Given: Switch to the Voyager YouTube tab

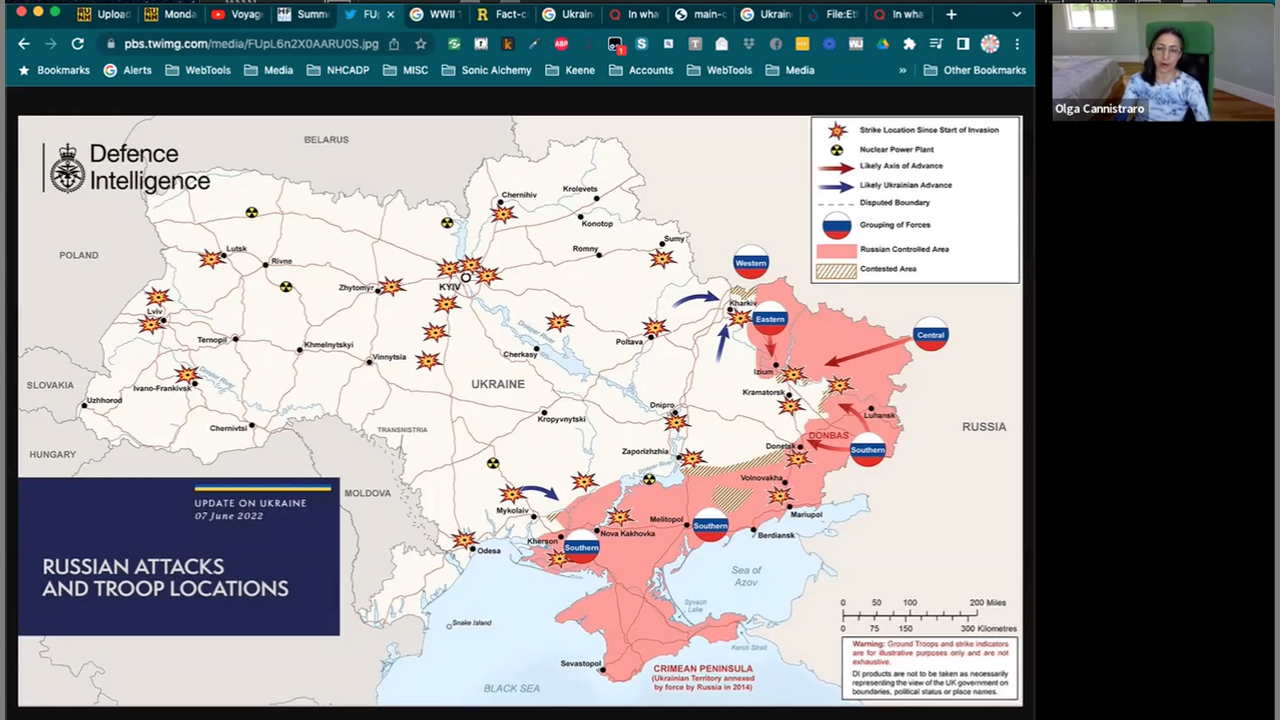Looking at the screenshot, I should pyautogui.click(x=238, y=14).
